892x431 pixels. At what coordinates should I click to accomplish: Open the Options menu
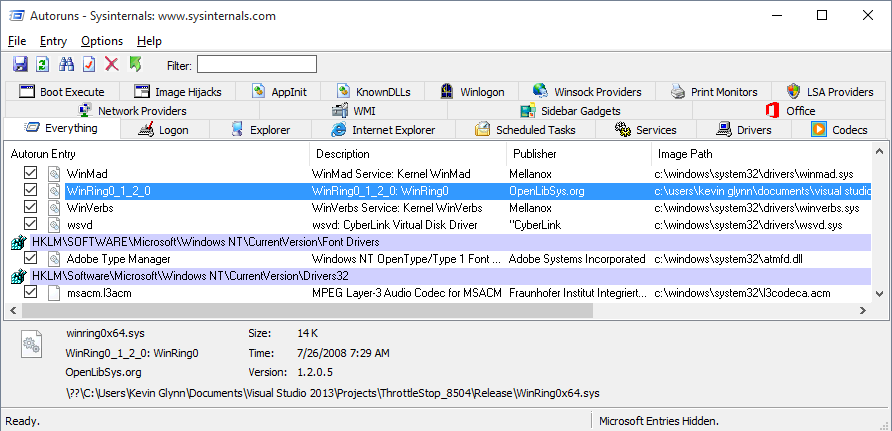102,41
